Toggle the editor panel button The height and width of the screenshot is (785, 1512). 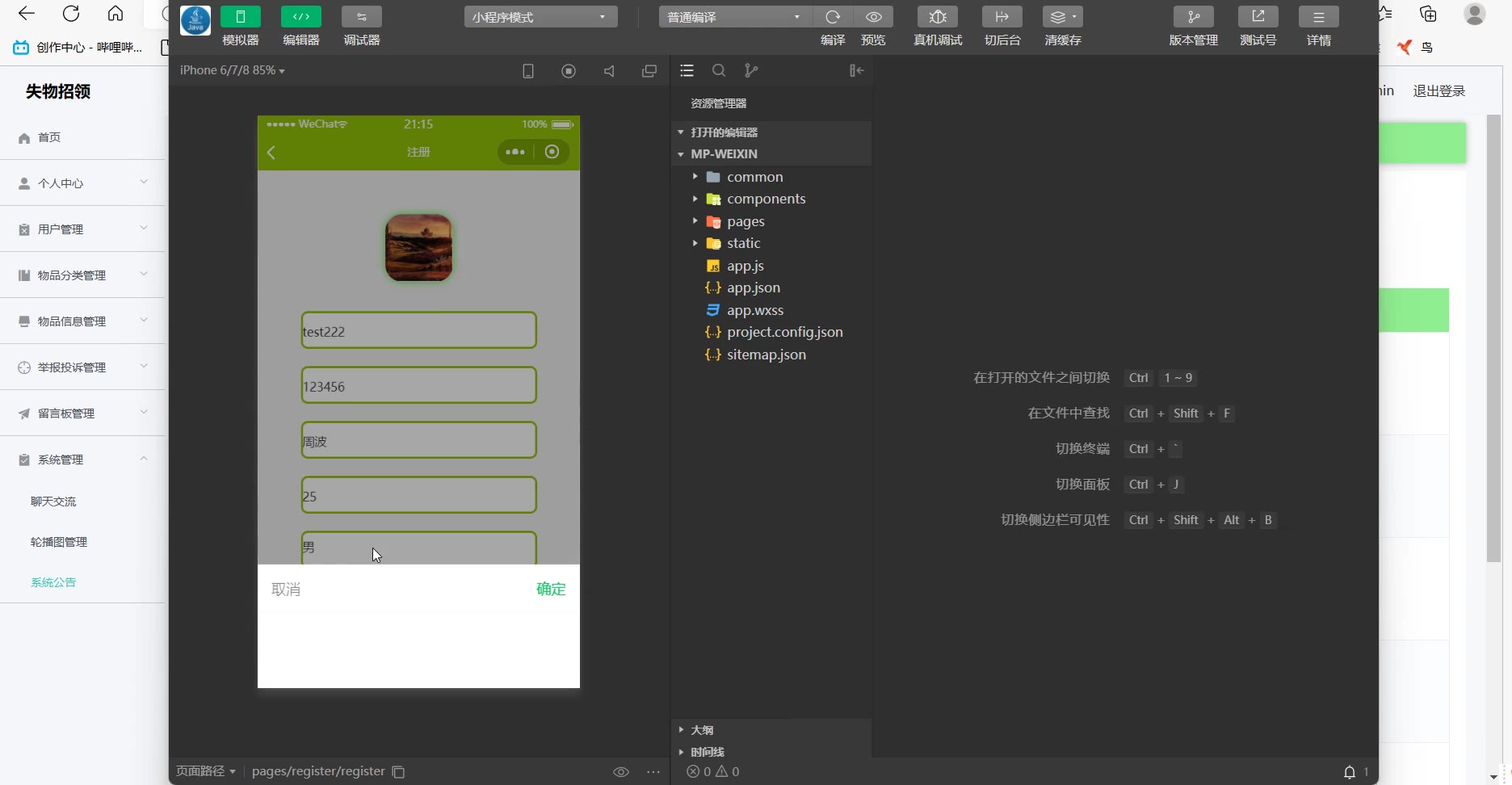(300, 17)
